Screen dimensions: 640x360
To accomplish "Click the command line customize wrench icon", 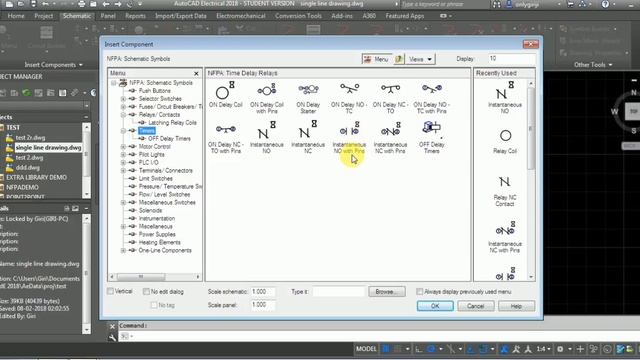I will pyautogui.click(x=112, y=337).
